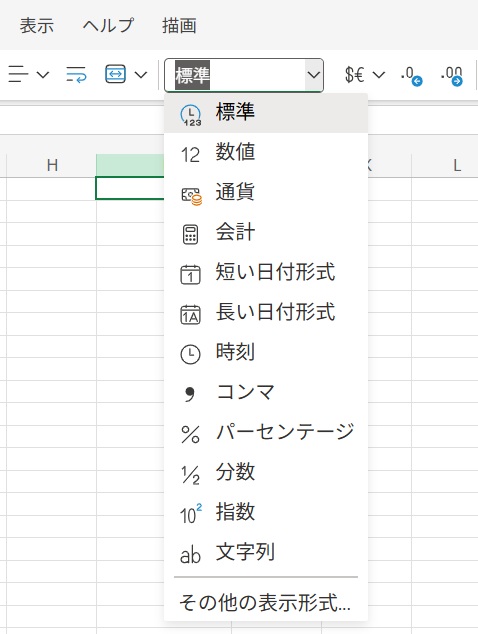This screenshot has height=634, width=478.
Task: Select the 数値 number format
Action: click(266, 153)
